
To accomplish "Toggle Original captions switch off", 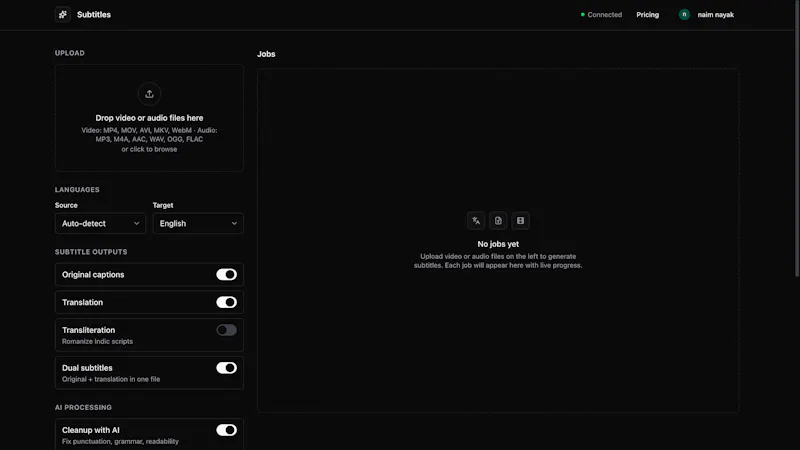I will click(226, 274).
